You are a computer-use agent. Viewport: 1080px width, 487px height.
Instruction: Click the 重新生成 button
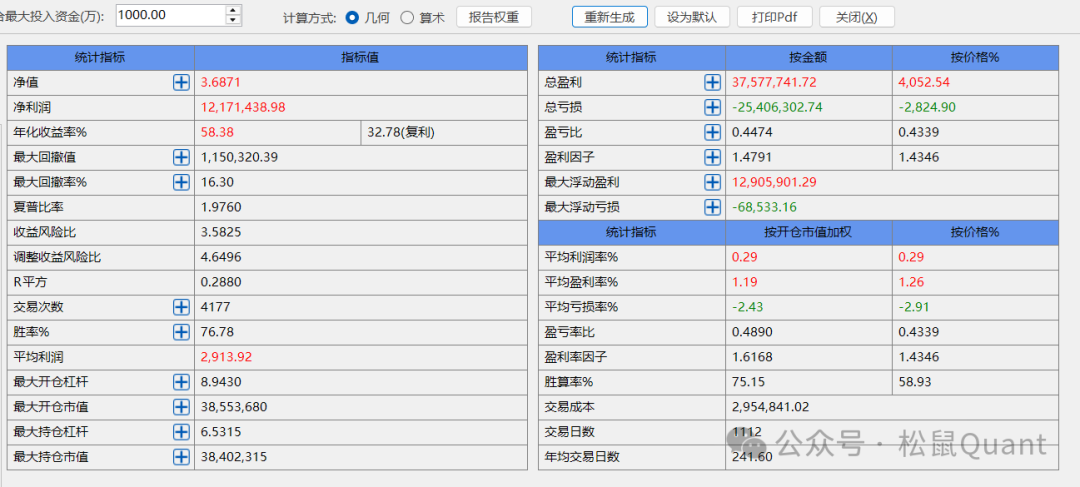[x=609, y=17]
